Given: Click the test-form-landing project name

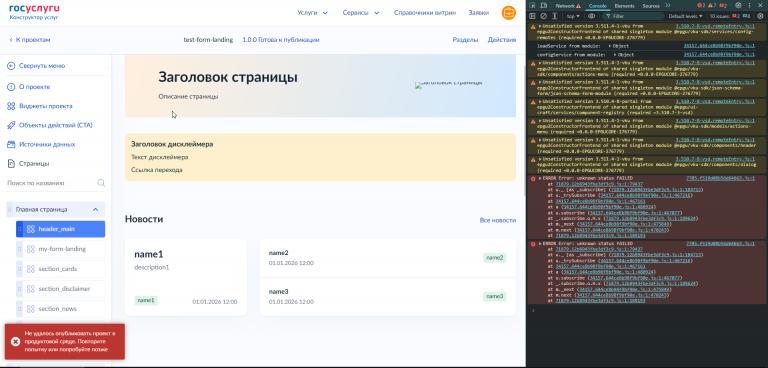Looking at the screenshot, I should (208, 40).
